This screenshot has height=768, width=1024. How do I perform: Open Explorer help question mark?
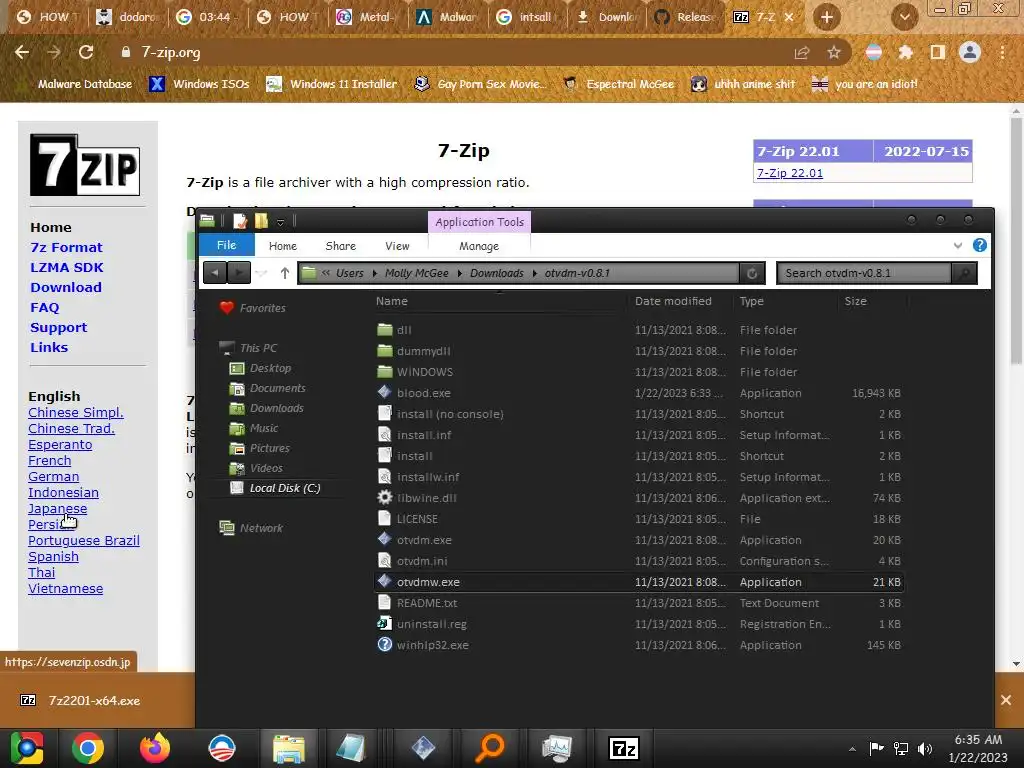click(x=980, y=245)
